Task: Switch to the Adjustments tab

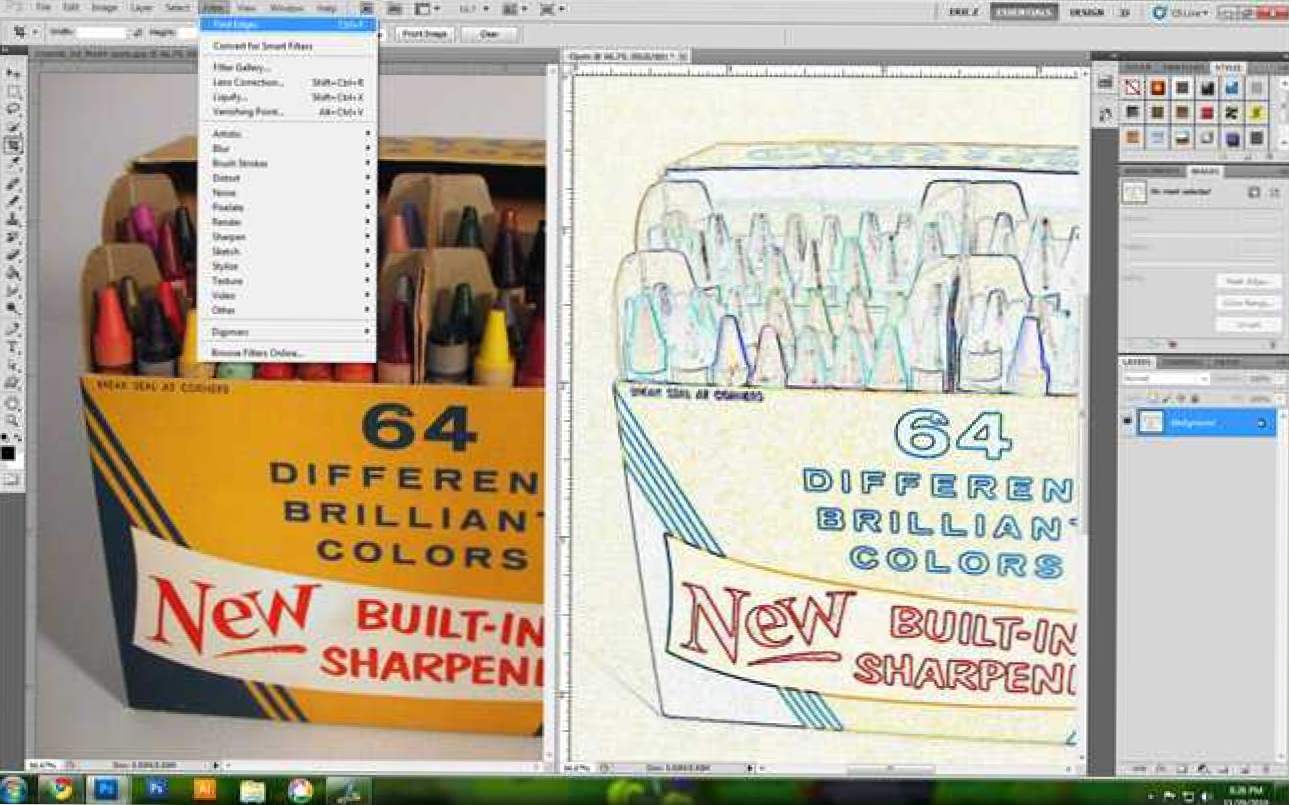Action: pos(1152,171)
